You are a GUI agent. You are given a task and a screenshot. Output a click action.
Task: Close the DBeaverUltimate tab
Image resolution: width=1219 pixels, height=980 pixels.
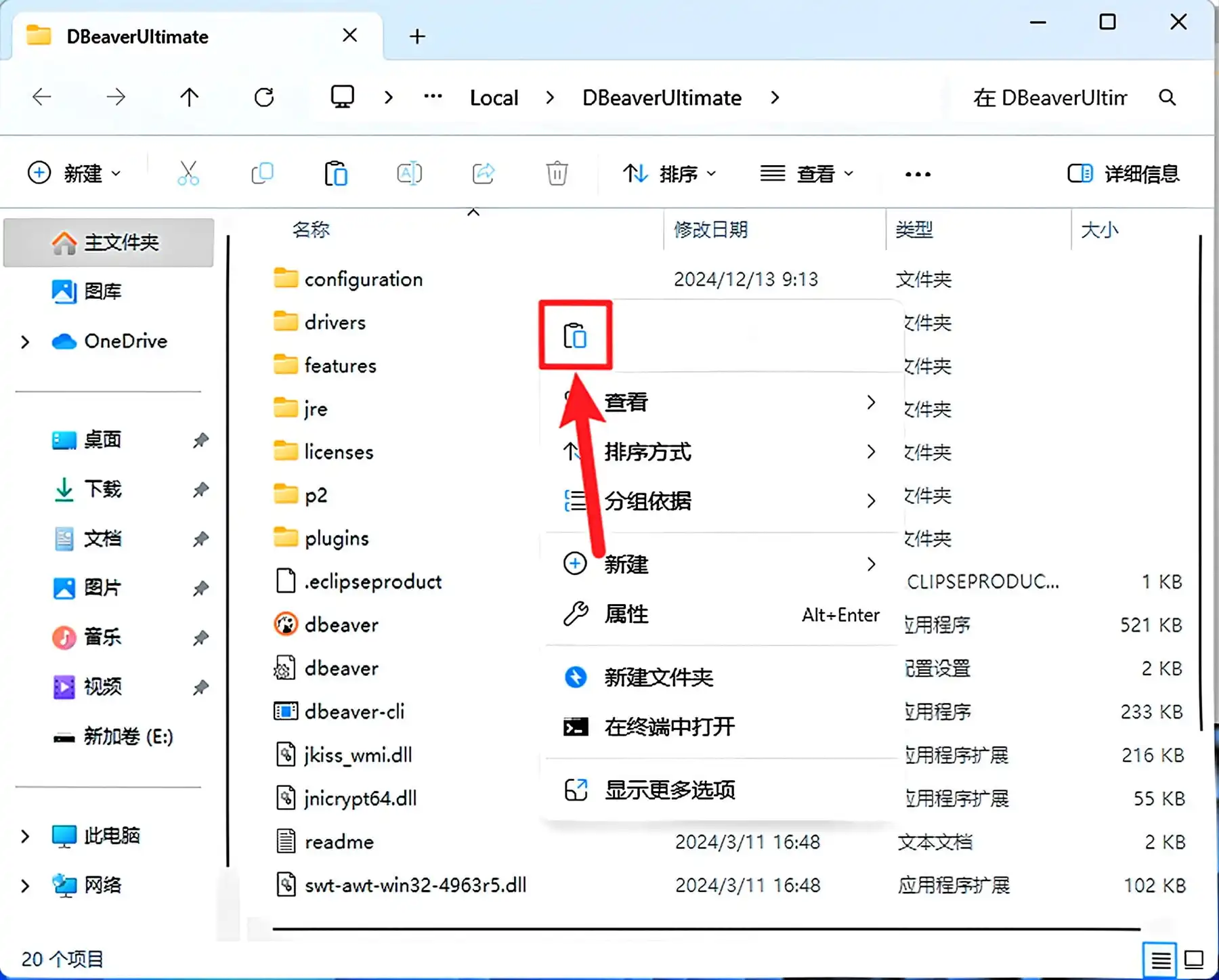[349, 35]
